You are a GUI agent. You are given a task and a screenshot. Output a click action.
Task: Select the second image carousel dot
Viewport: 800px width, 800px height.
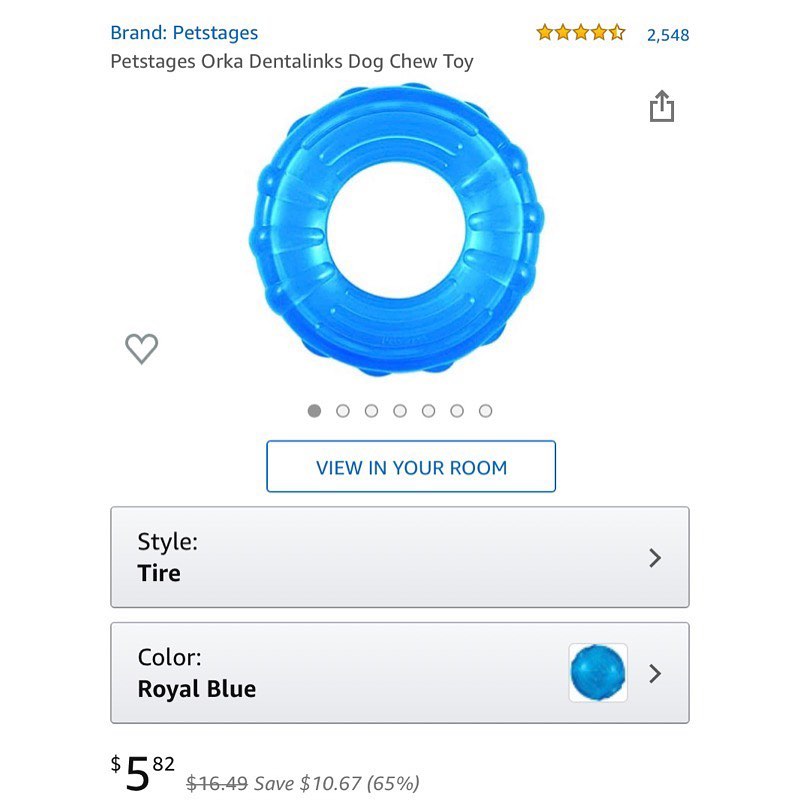[x=343, y=411]
